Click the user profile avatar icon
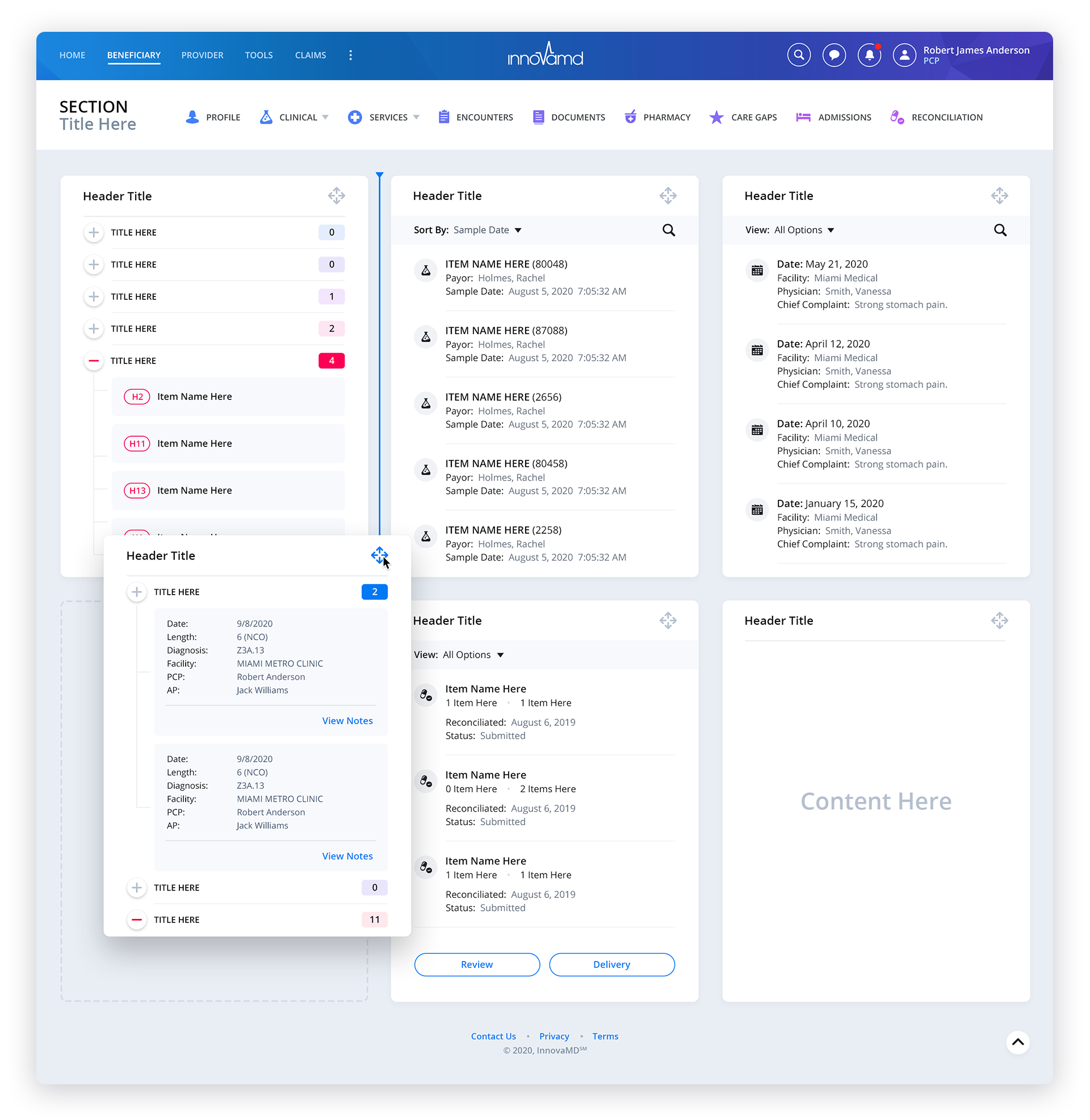 [904, 55]
